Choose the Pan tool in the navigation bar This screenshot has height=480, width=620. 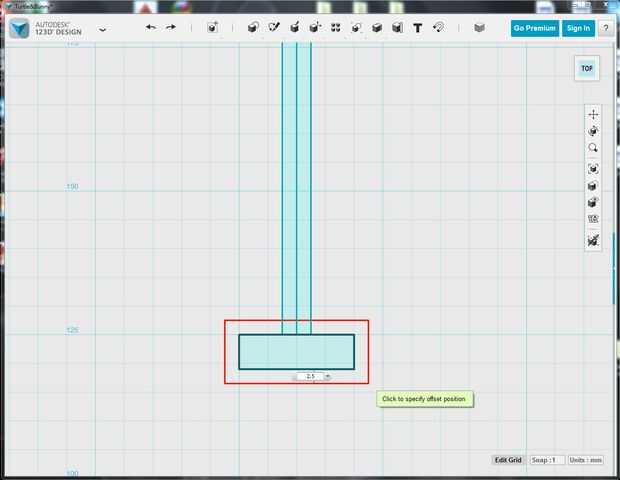pos(593,115)
